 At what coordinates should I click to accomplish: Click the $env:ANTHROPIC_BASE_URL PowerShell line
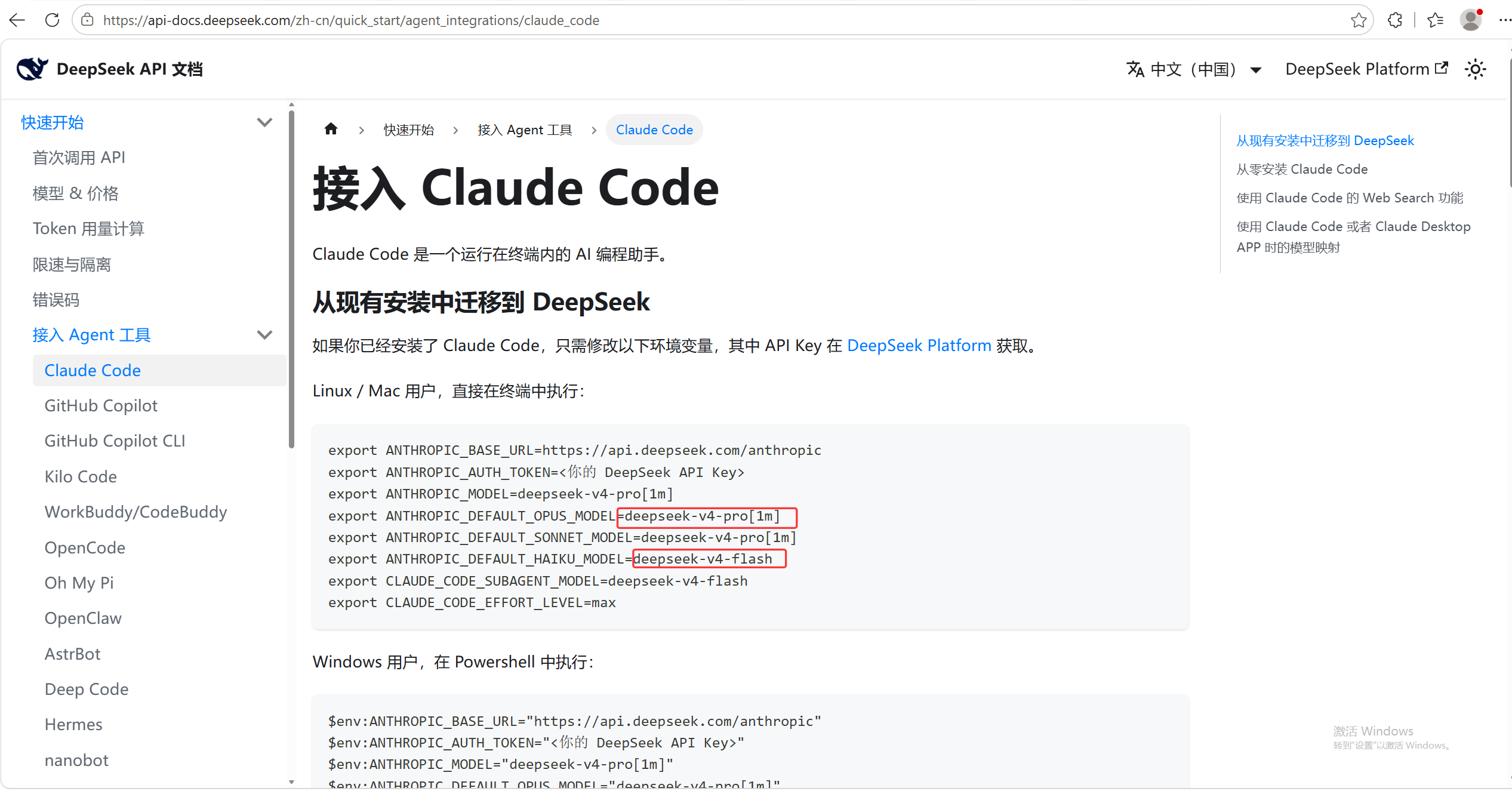point(575,721)
